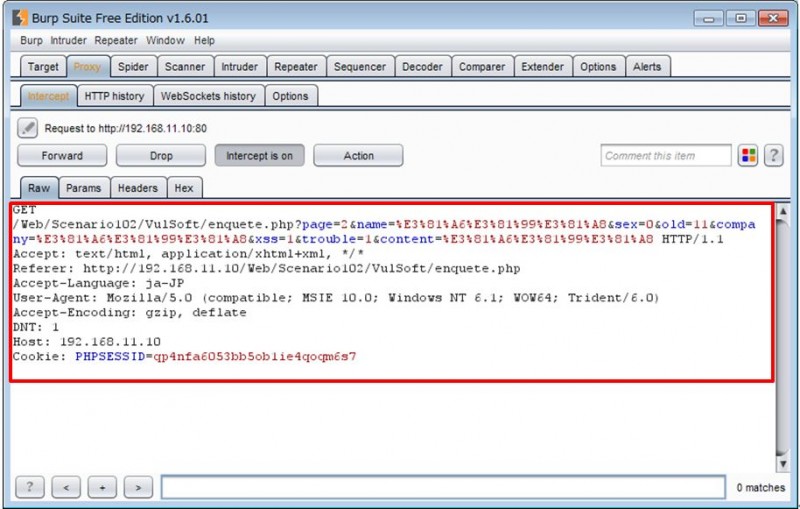This screenshot has width=800, height=509.
Task: Click the User-Agent header line
Action: coord(336,297)
